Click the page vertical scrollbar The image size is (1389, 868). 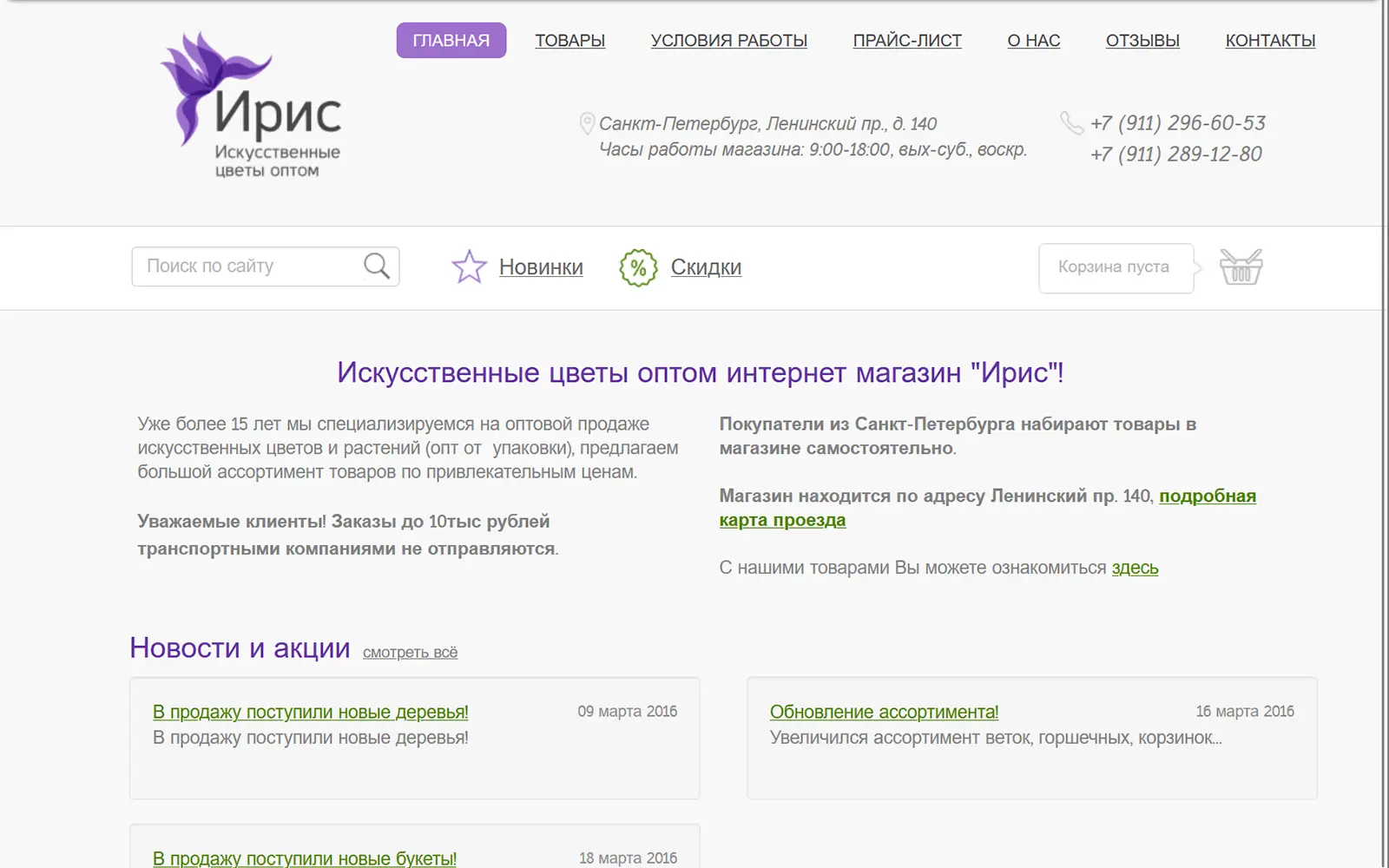(x=1382, y=434)
